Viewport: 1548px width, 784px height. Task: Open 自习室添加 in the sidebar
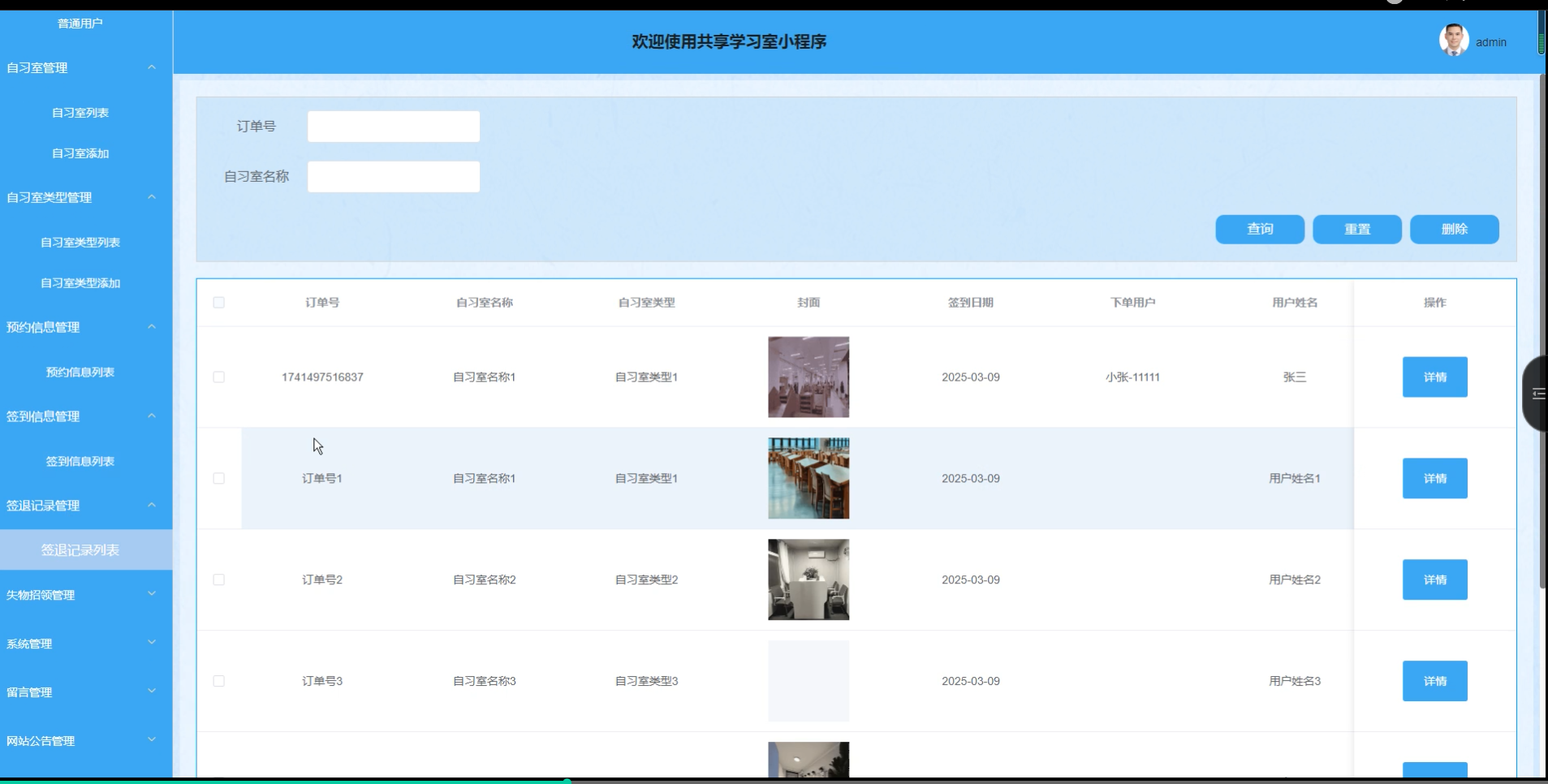pos(80,153)
